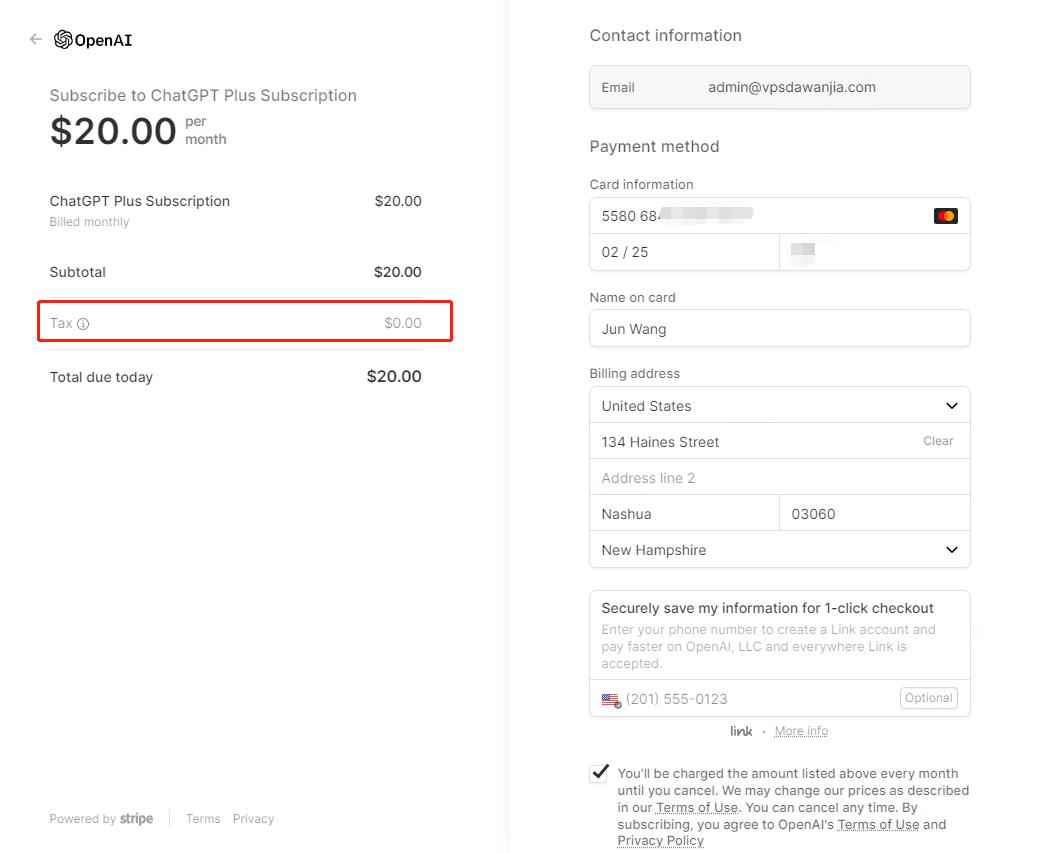Open first Terms of Use link after 'in our'

pyautogui.click(x=697, y=808)
